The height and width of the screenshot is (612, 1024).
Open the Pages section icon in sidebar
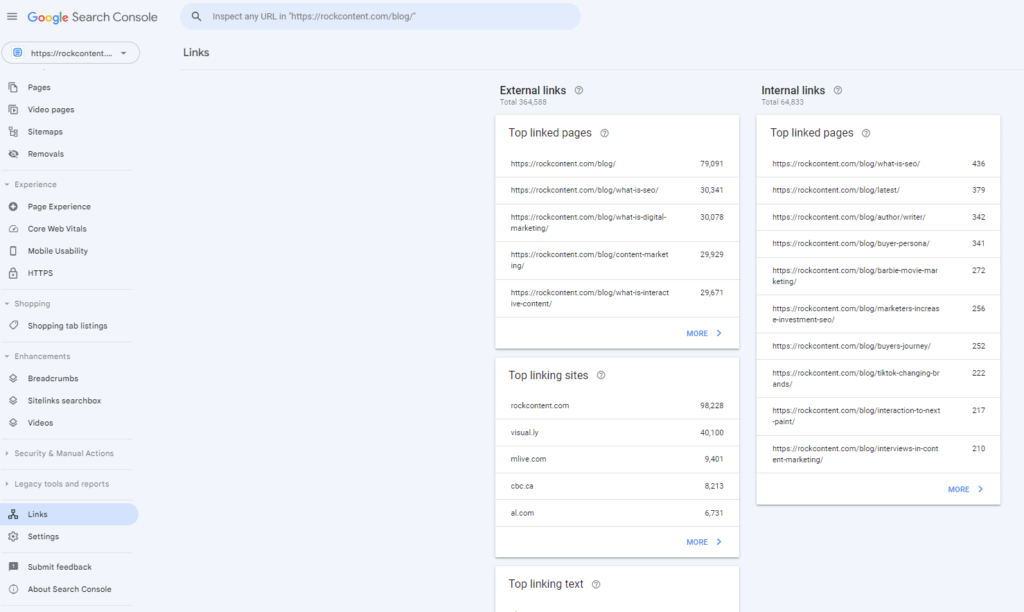(14, 88)
